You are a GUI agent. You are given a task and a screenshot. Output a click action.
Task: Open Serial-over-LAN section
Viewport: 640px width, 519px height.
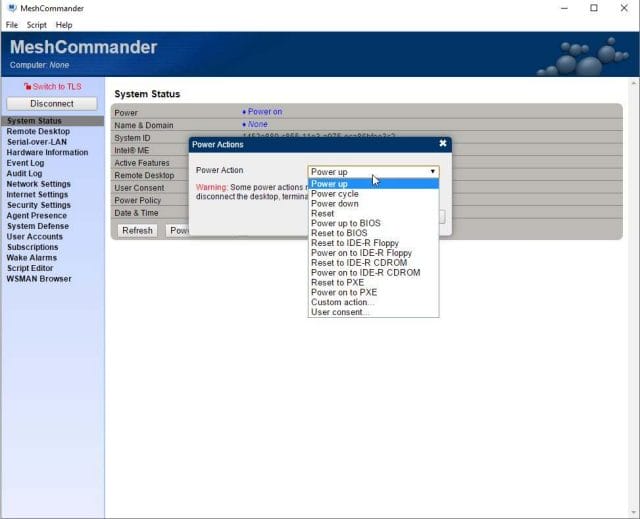pyautogui.click(x=37, y=142)
